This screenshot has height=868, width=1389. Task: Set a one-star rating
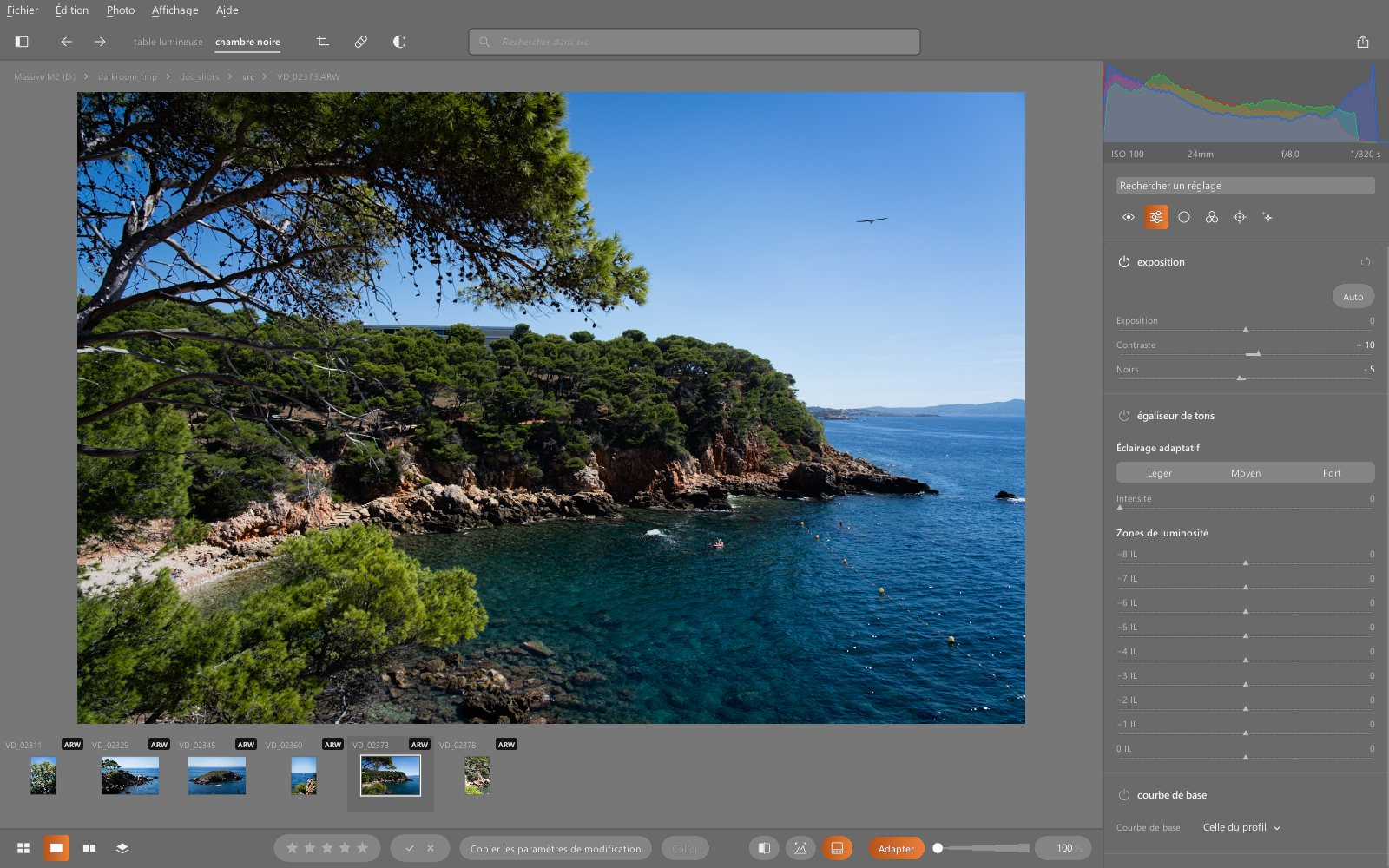pyautogui.click(x=292, y=848)
